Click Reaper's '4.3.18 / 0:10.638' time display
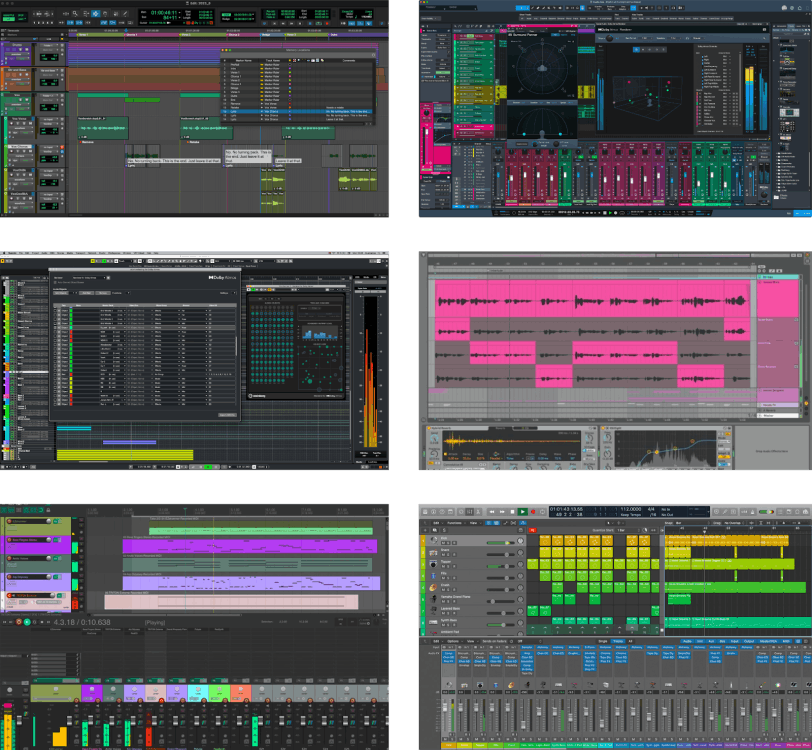 click(x=82, y=622)
